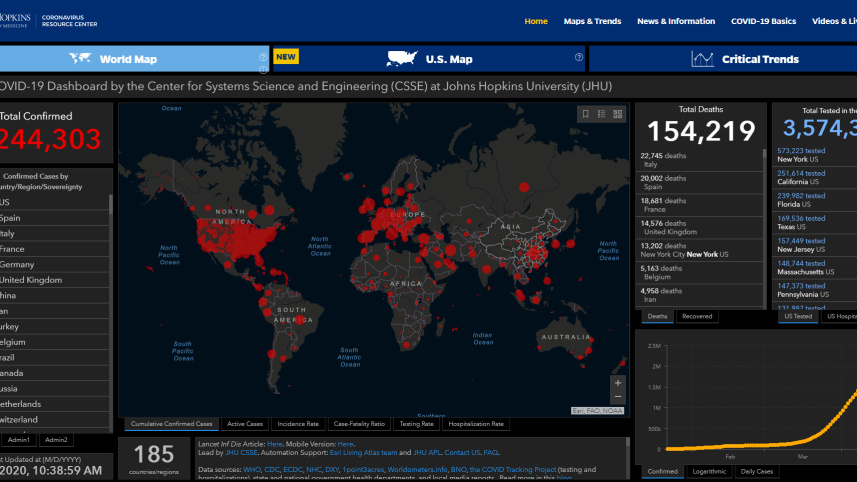
Task: Show the map legend icon
Action: 601,114
